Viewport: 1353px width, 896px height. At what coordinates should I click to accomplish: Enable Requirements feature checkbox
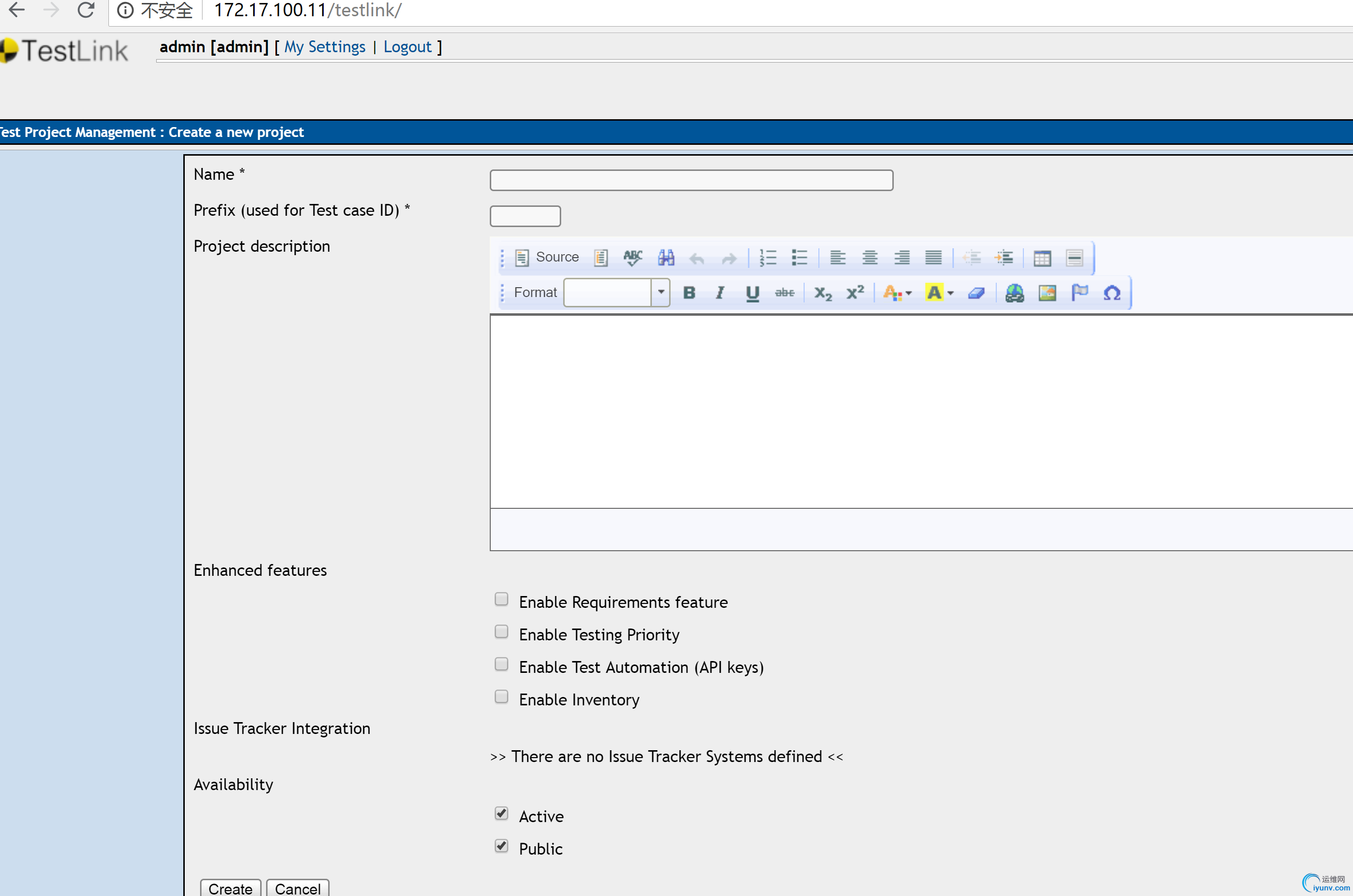tap(501, 599)
